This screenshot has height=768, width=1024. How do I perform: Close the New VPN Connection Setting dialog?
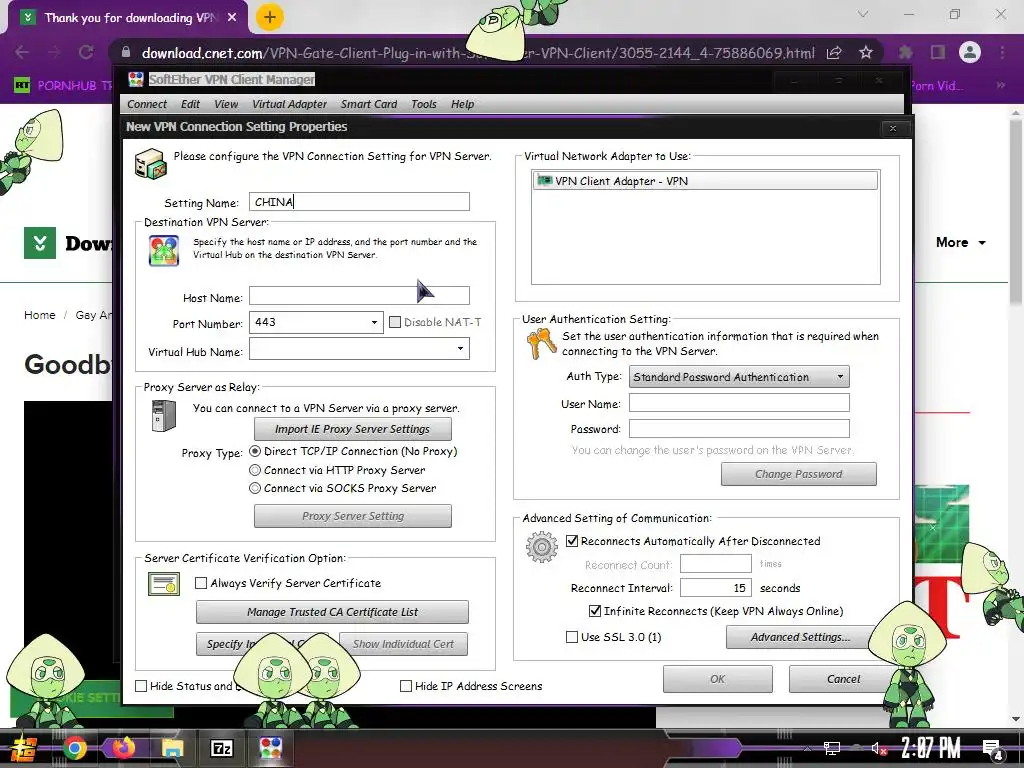tap(893, 128)
